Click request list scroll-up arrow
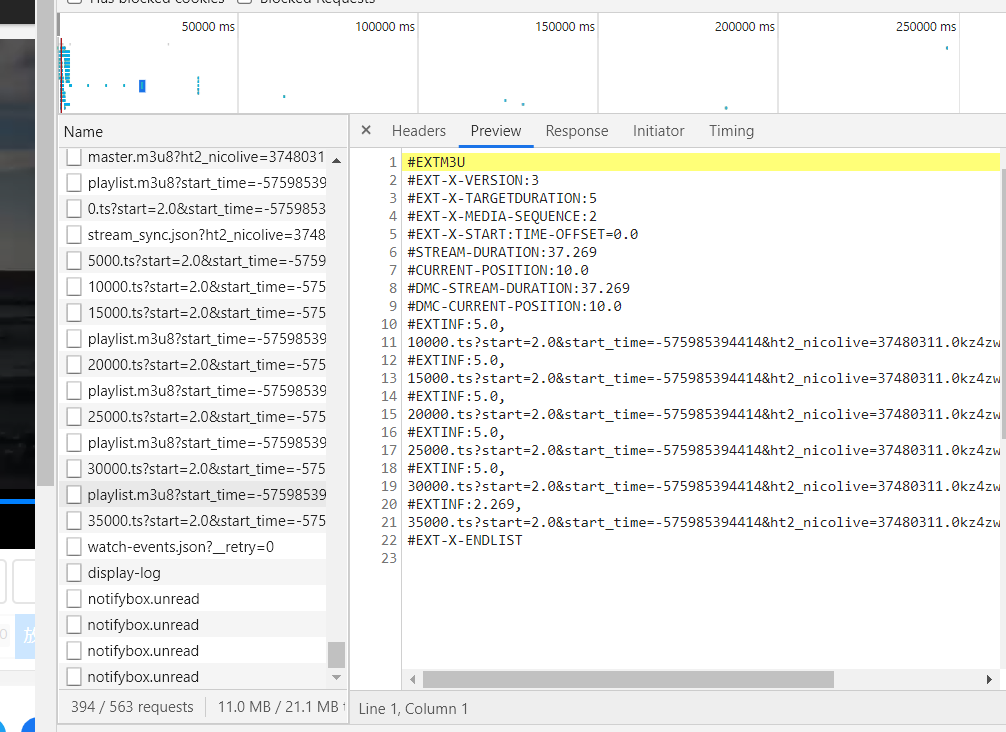This screenshot has height=732, width=1006. (336, 160)
